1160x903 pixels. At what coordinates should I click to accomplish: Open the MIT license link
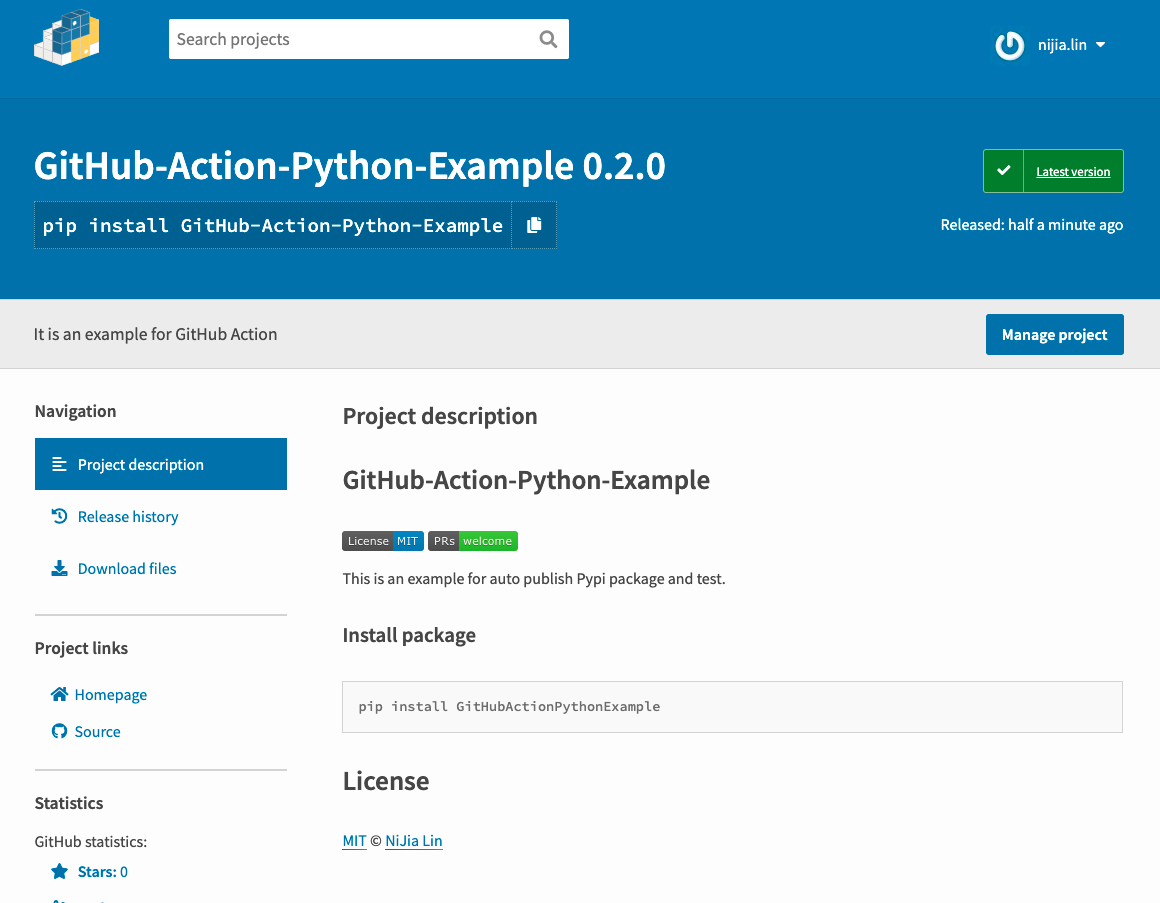pyautogui.click(x=354, y=841)
